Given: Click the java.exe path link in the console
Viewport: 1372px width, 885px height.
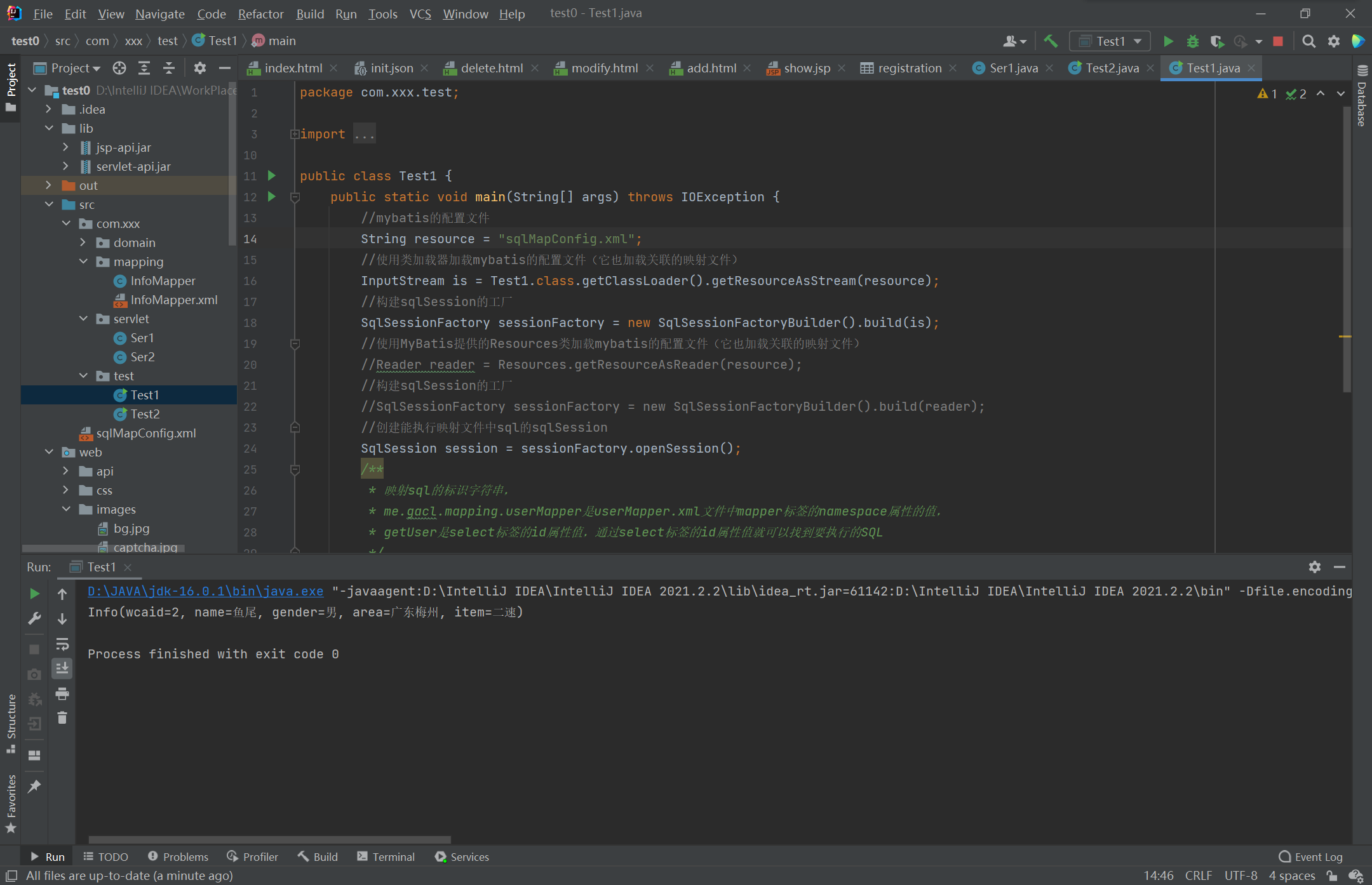Looking at the screenshot, I should [x=205, y=591].
